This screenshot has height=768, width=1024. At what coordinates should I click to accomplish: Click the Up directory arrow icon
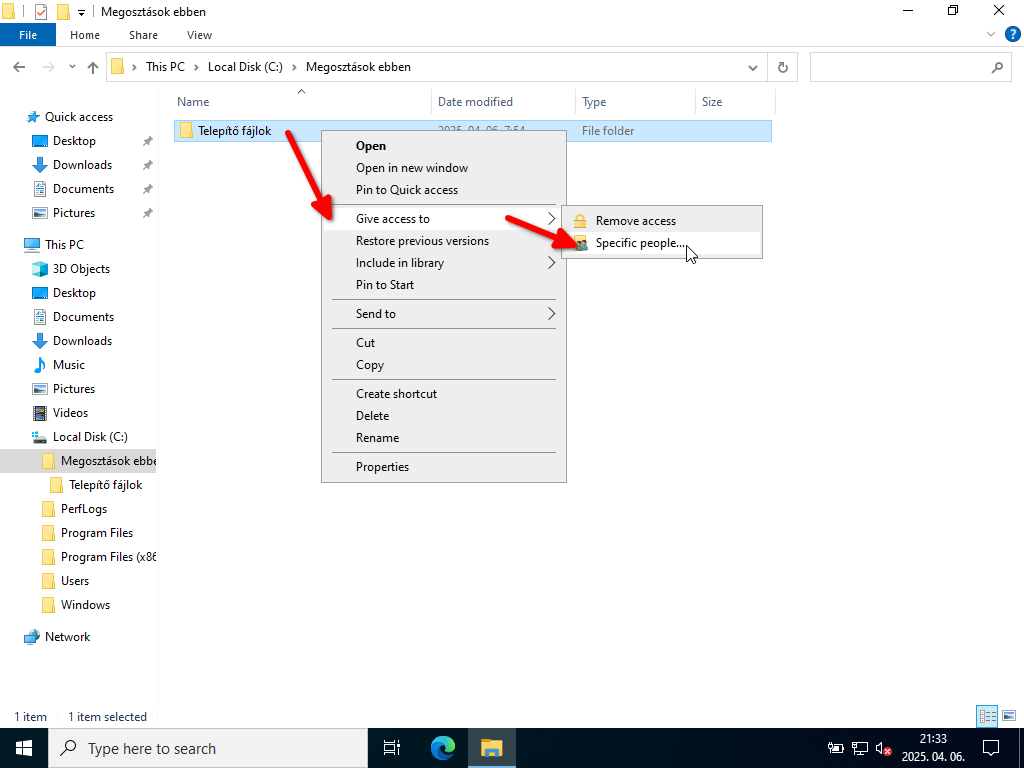pyautogui.click(x=93, y=68)
